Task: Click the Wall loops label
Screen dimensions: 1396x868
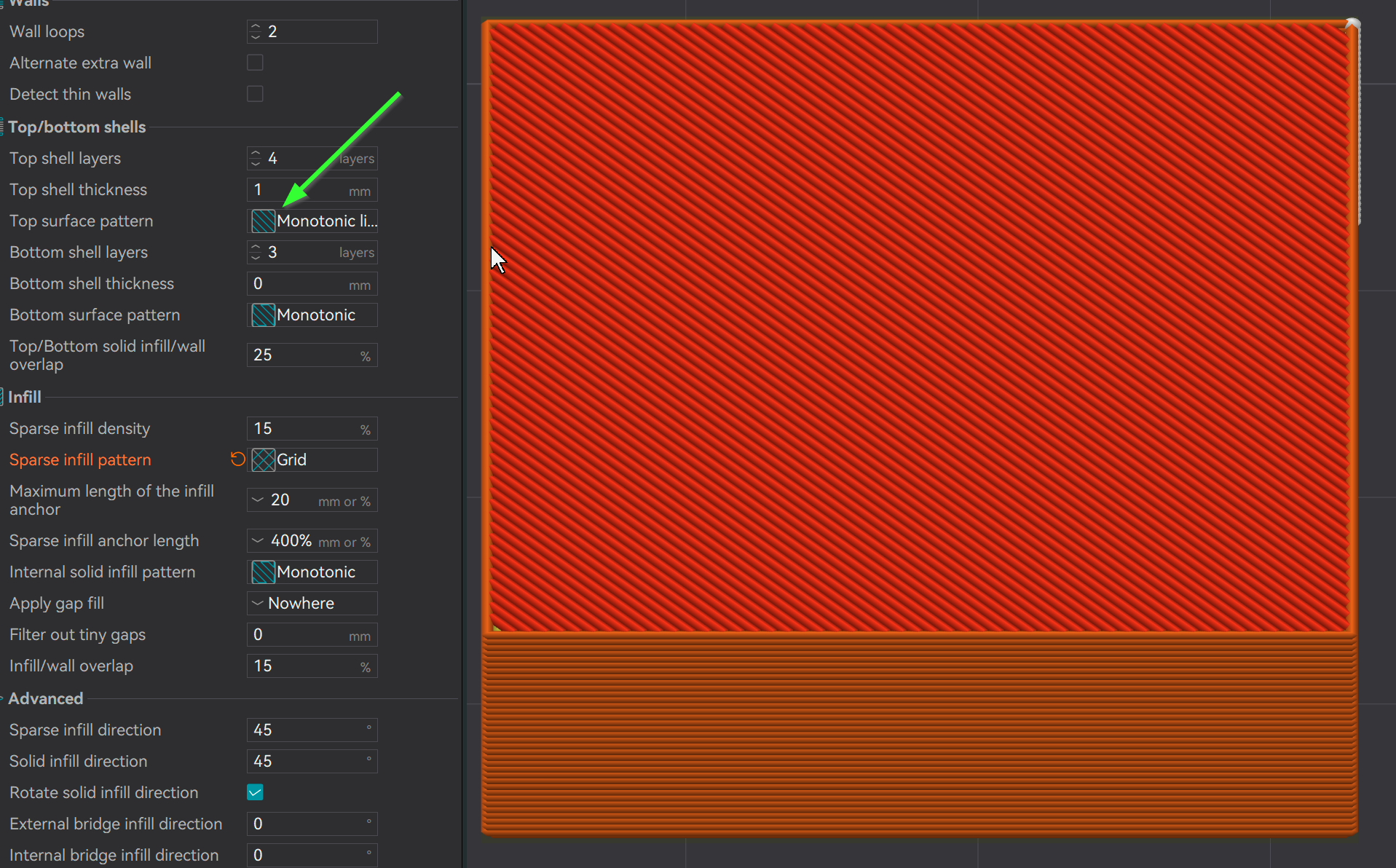Action: click(x=47, y=31)
